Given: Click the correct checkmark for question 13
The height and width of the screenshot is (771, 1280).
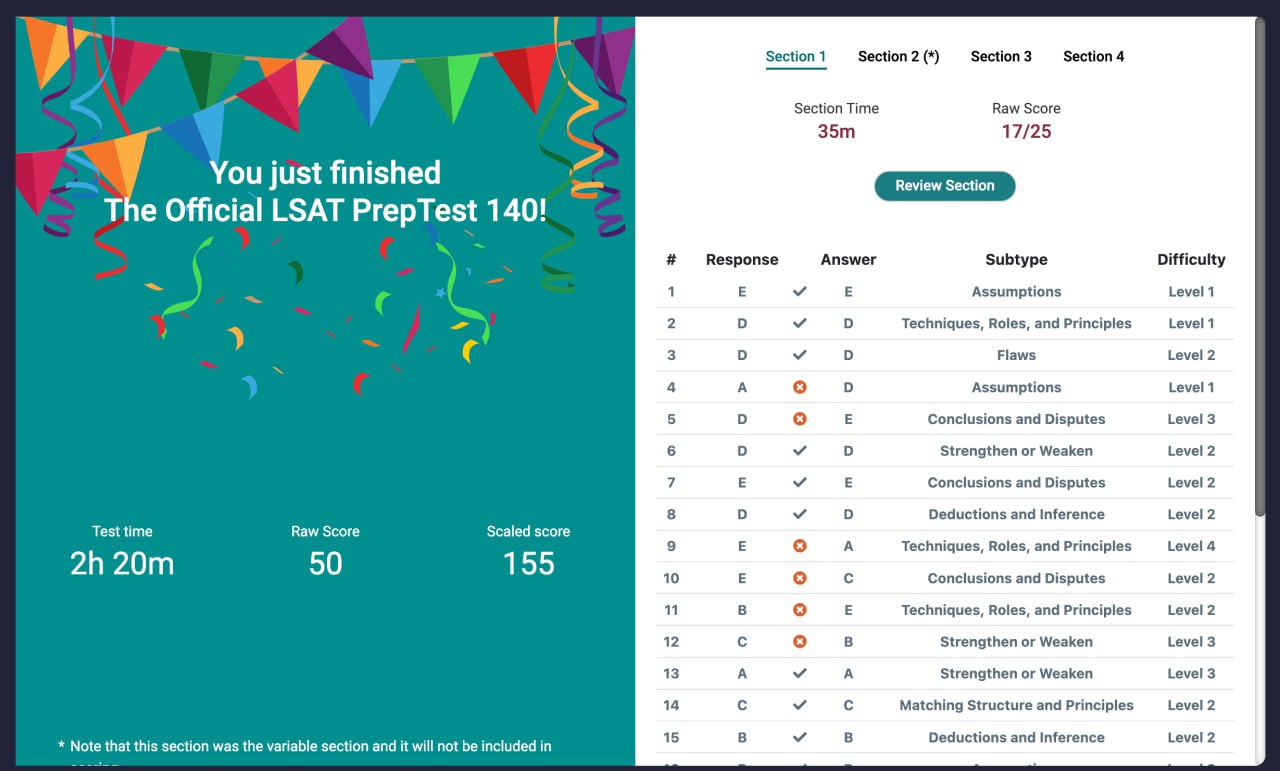Looking at the screenshot, I should tap(799, 674).
